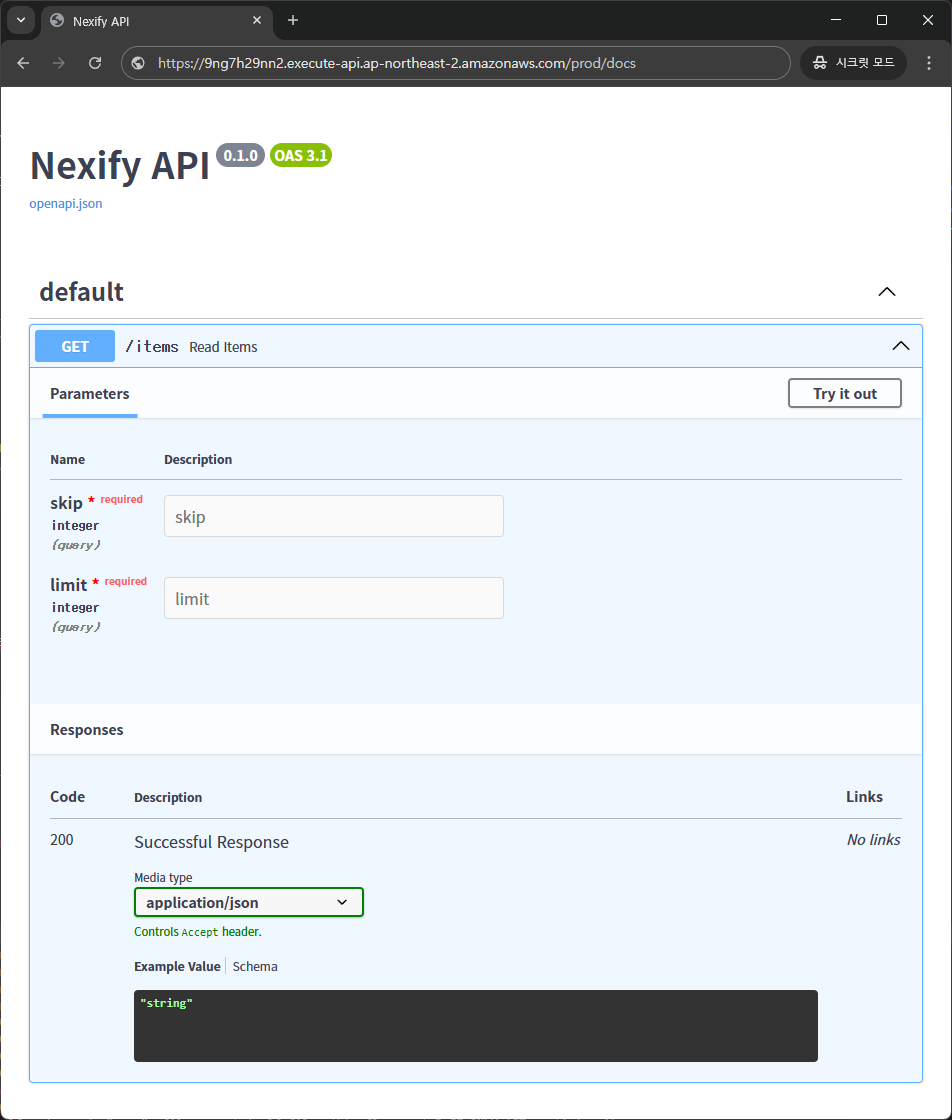Click the skip parameter input field
This screenshot has width=952, height=1120.
coord(333,516)
